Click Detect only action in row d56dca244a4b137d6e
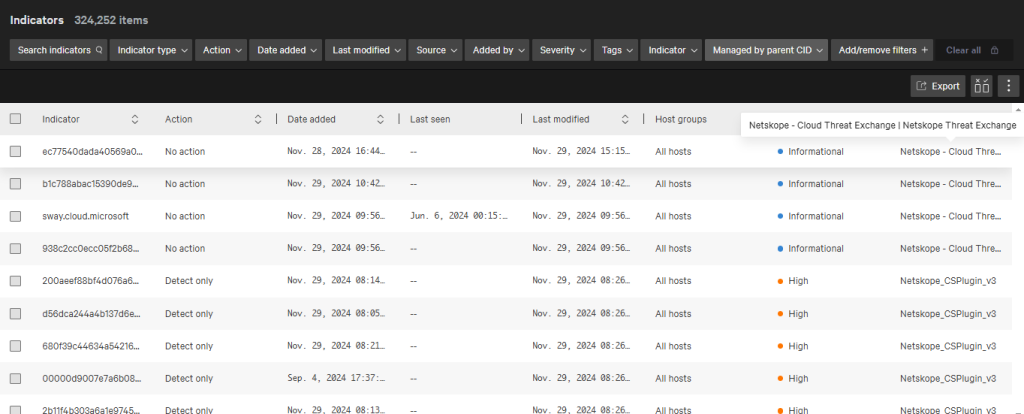This screenshot has height=414, width=1024. tap(189, 313)
